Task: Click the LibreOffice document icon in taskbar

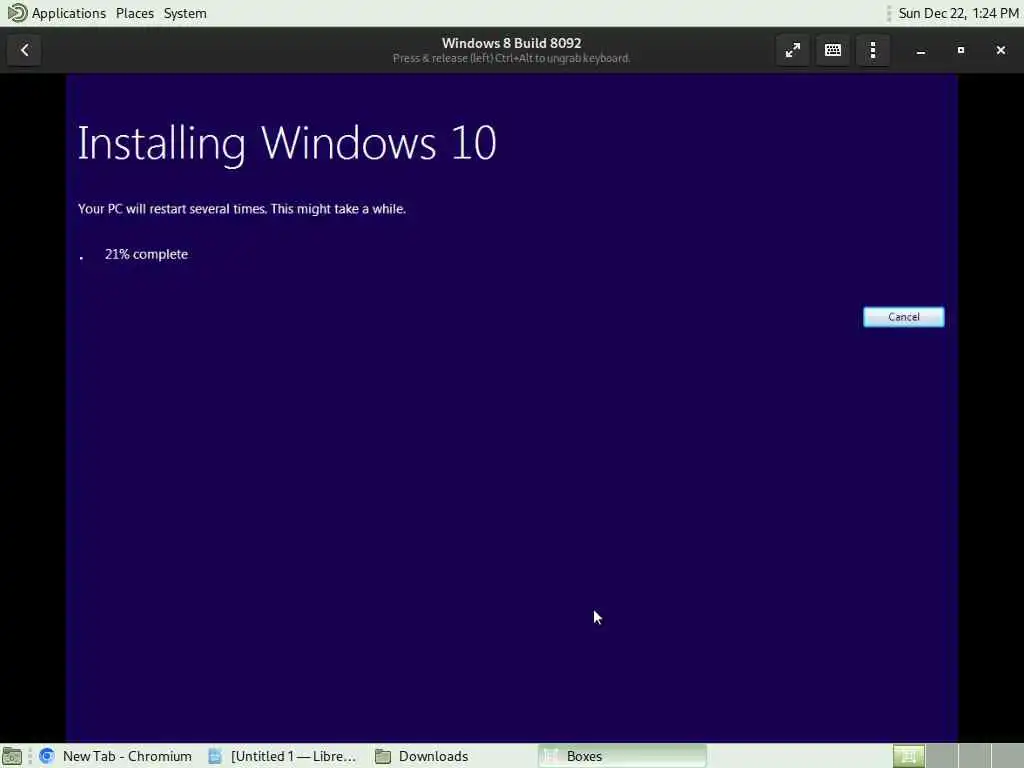Action: 215,756
